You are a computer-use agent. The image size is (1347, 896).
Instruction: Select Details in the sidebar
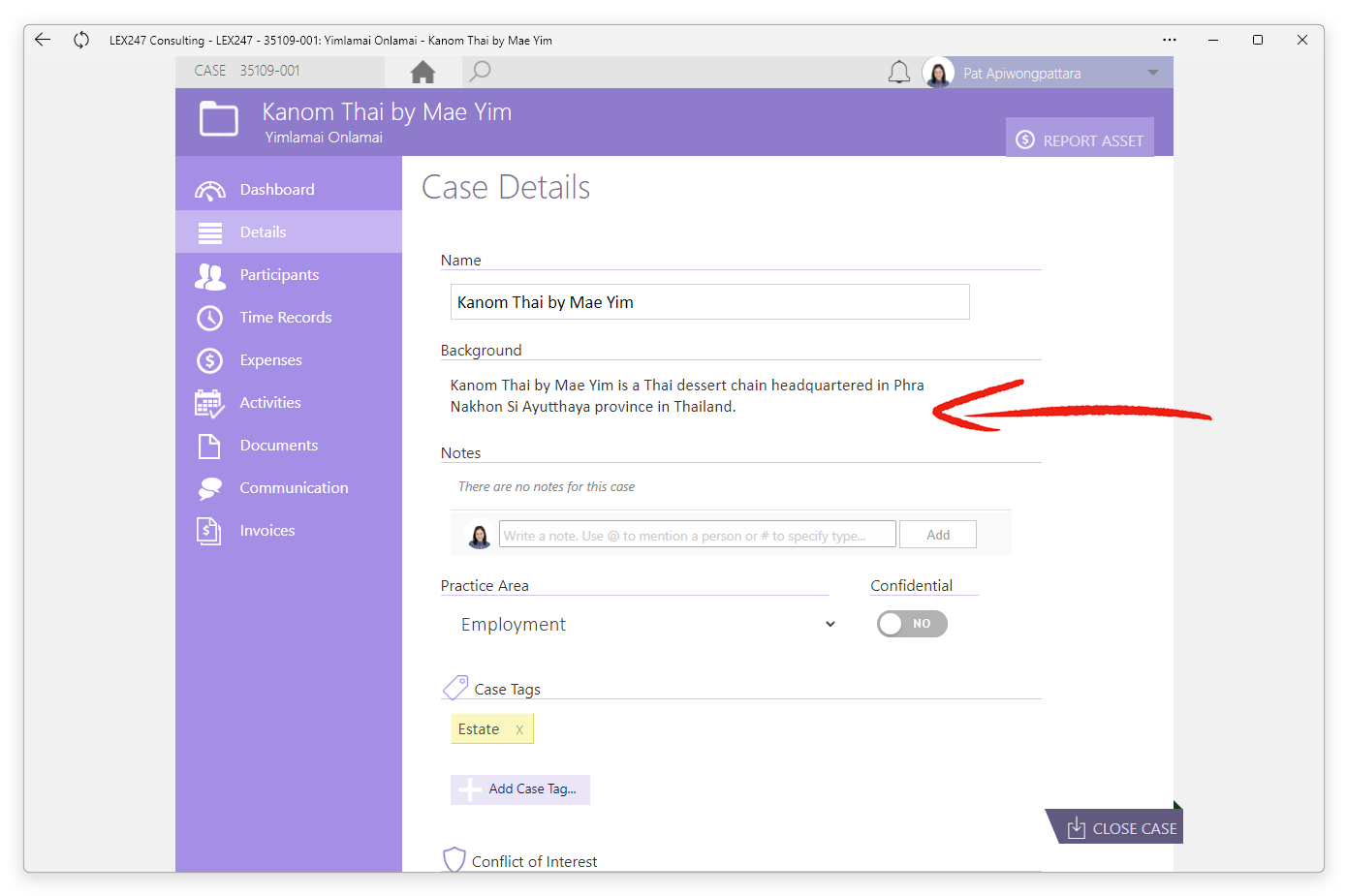click(289, 232)
